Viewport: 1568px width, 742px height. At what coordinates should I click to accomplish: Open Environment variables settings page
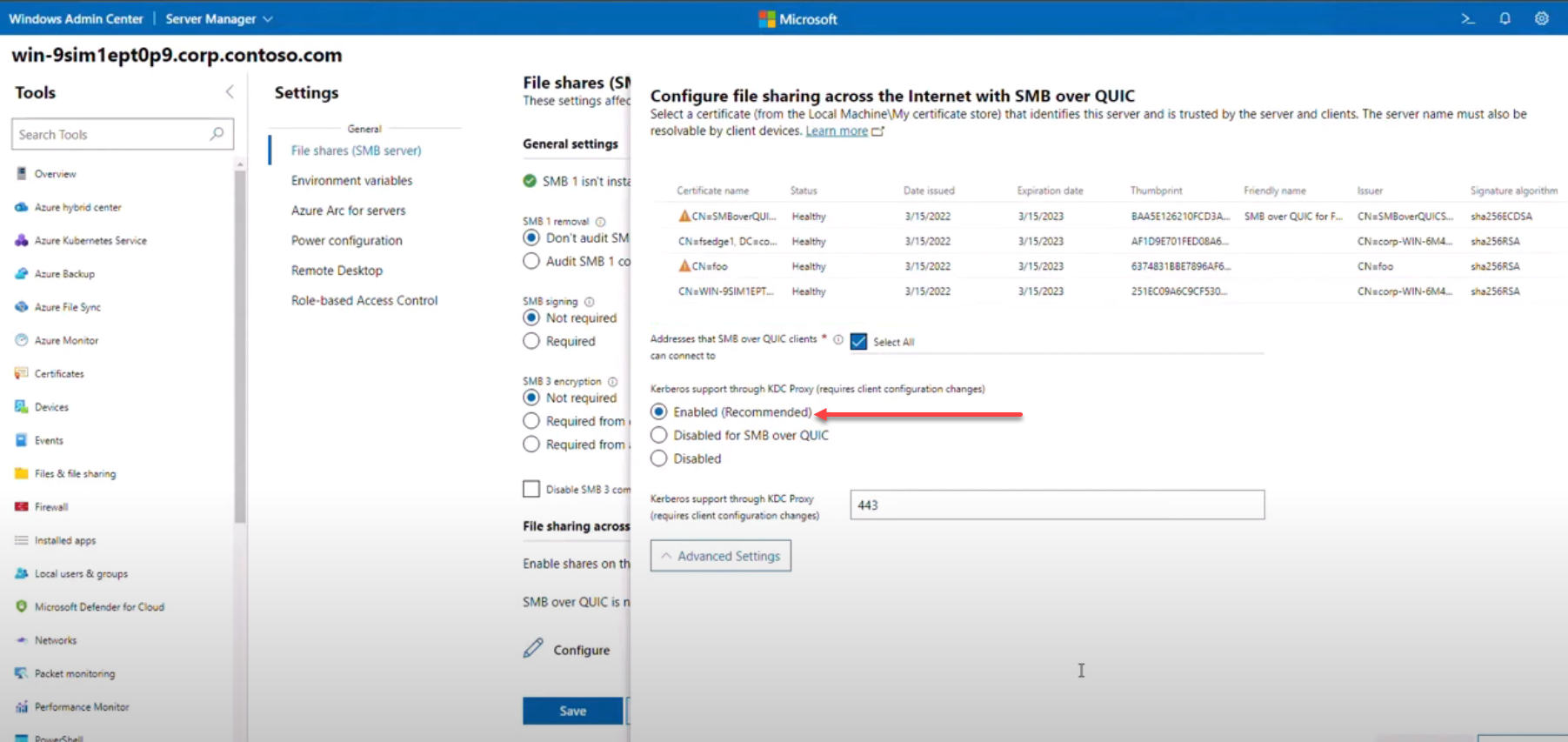351,180
